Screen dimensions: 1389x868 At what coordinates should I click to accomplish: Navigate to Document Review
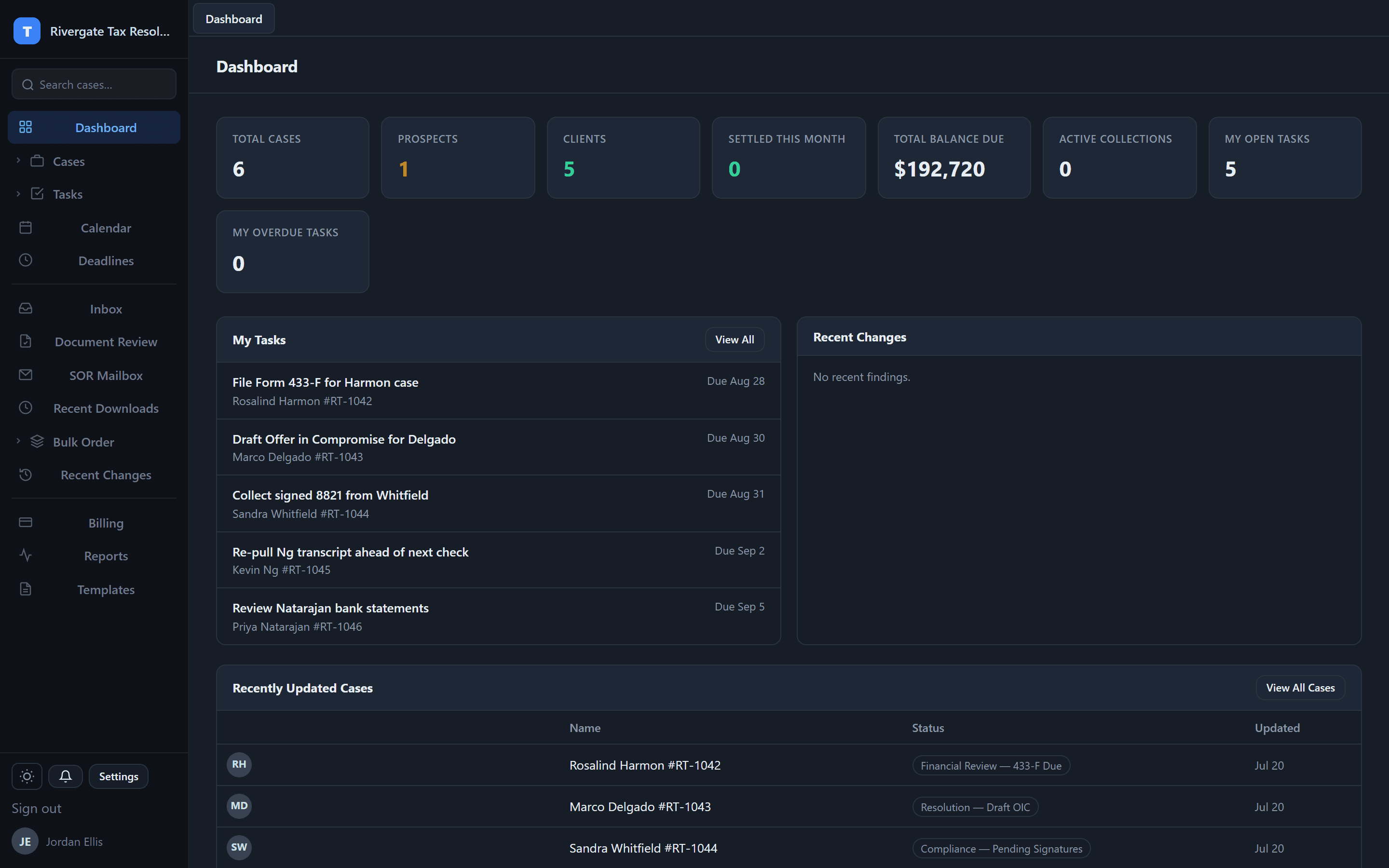click(x=94, y=341)
